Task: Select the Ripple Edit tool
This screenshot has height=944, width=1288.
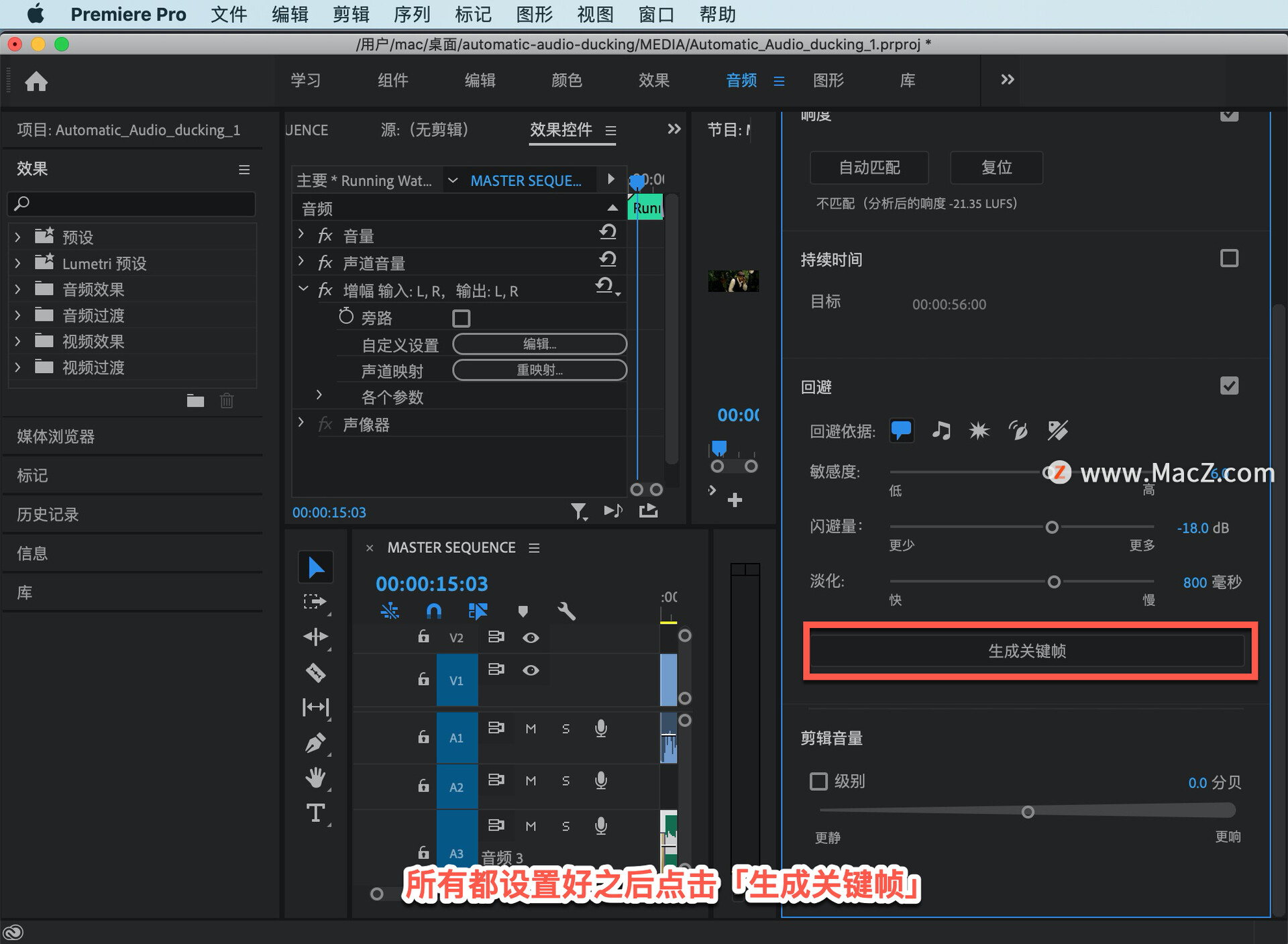Action: pyautogui.click(x=315, y=637)
